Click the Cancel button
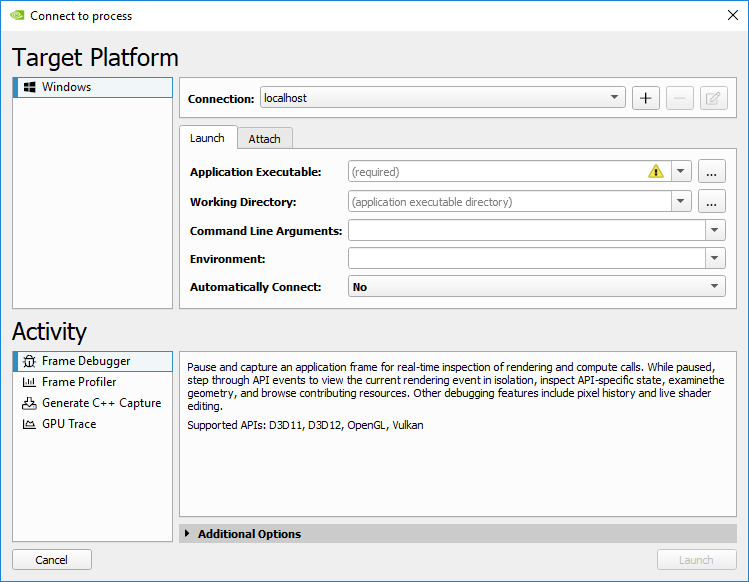The height and width of the screenshot is (582, 749). tap(52, 560)
